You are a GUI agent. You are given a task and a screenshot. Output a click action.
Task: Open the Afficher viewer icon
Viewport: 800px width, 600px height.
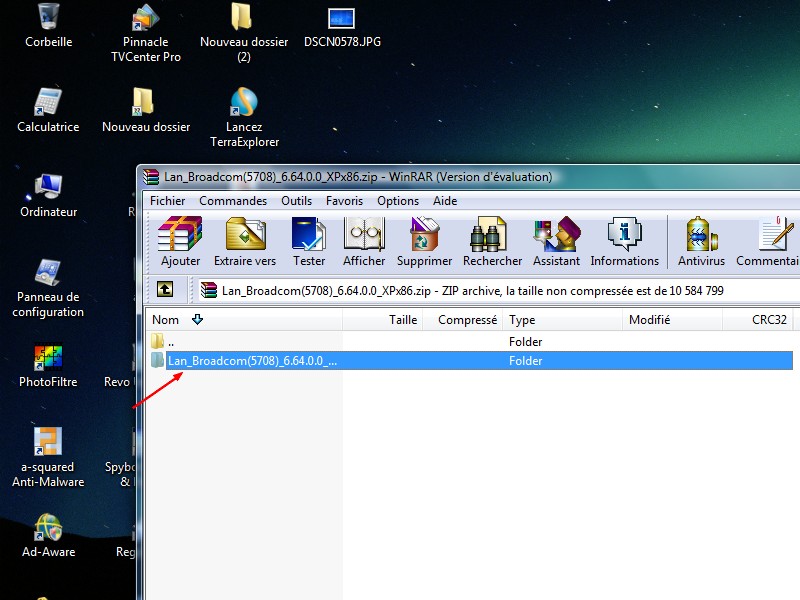(364, 242)
